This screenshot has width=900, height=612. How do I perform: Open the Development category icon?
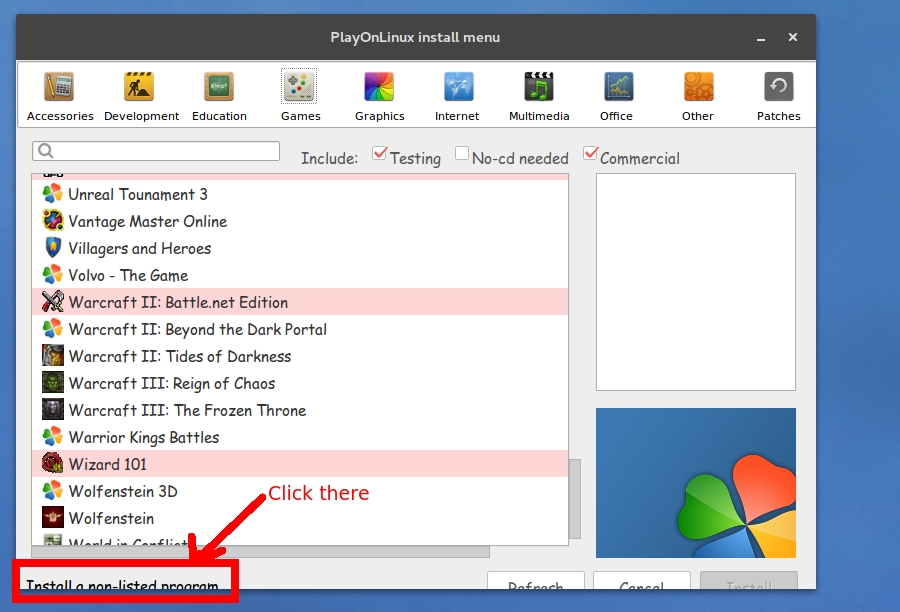(138, 87)
